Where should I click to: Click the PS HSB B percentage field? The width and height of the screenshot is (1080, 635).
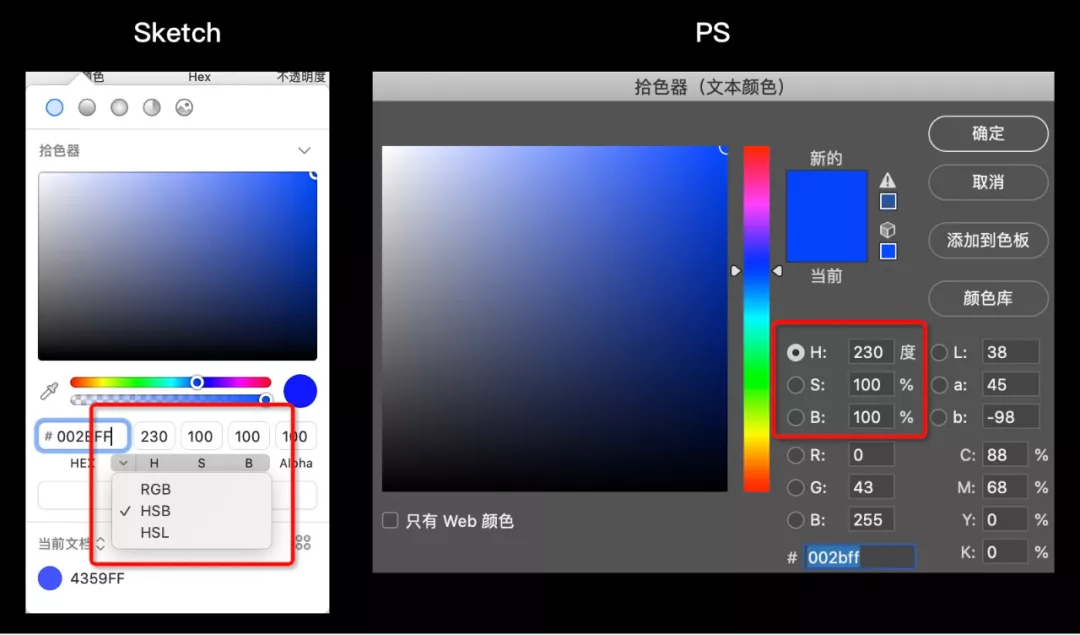(x=871, y=417)
